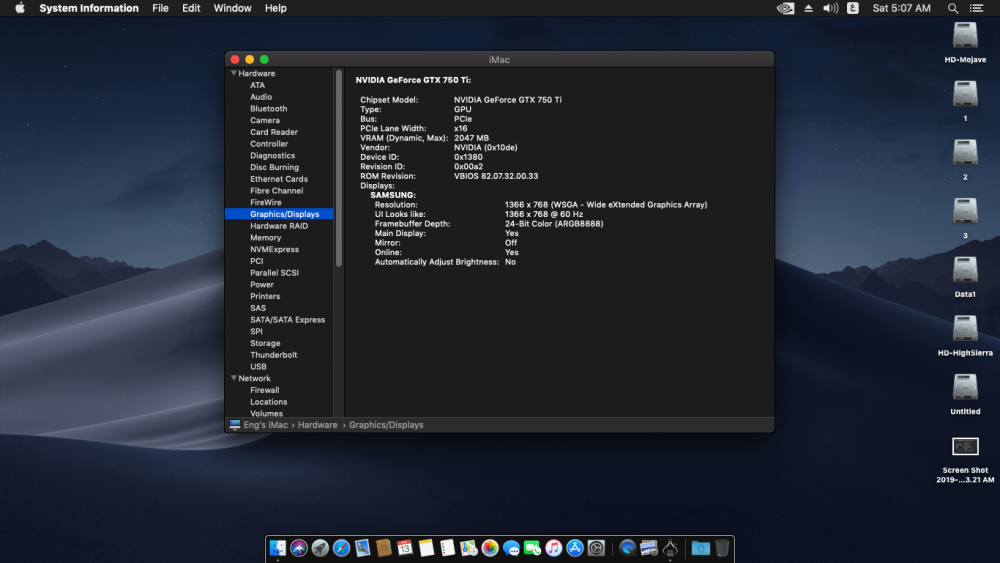The width and height of the screenshot is (1000, 563).
Task: Select USB in the sidebar
Action: [x=258, y=367]
